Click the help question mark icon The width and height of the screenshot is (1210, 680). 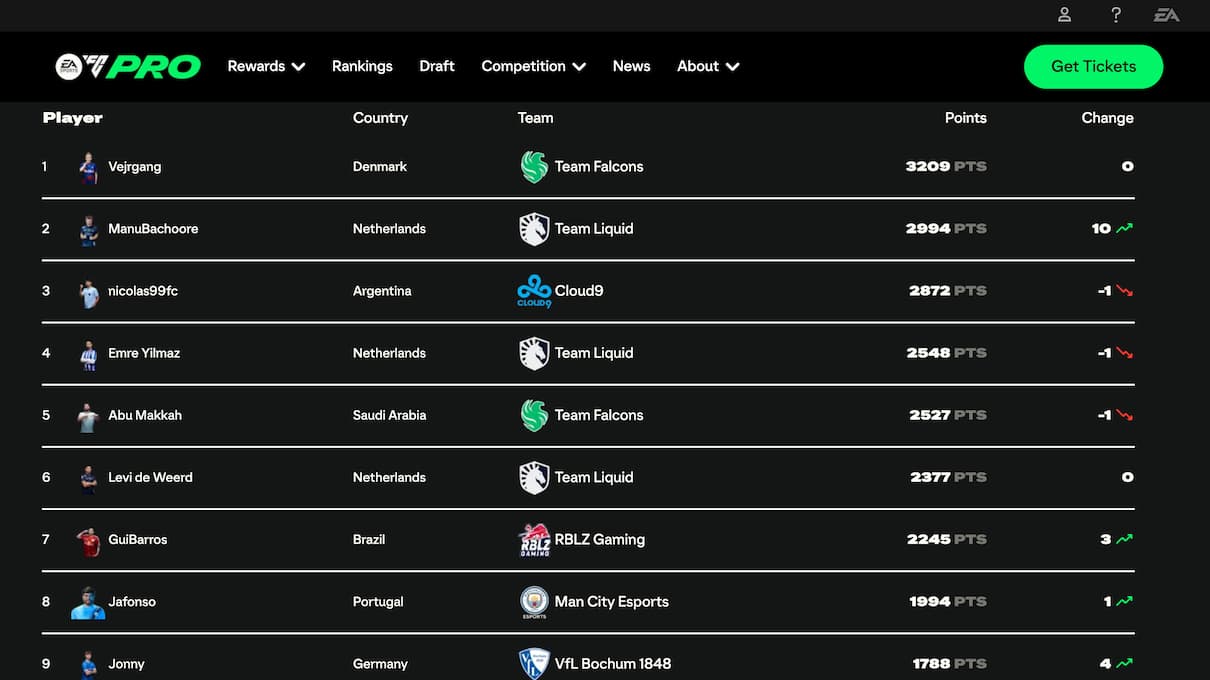[x=1116, y=15]
